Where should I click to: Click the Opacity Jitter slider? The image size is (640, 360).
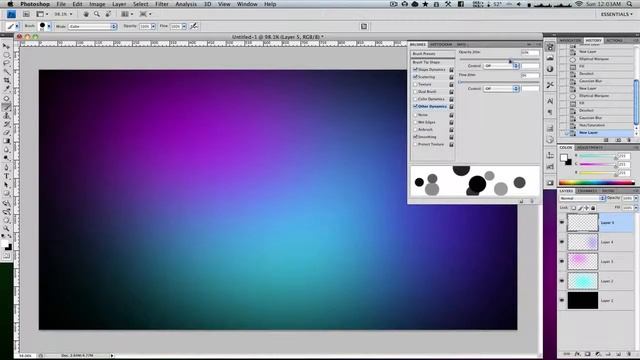(499, 60)
